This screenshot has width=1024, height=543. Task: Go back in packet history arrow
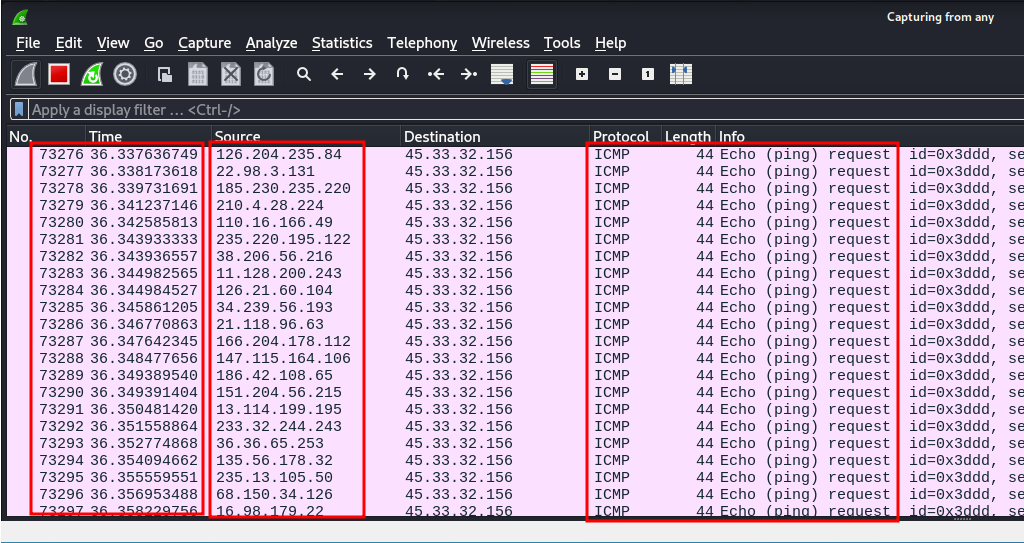(337, 74)
